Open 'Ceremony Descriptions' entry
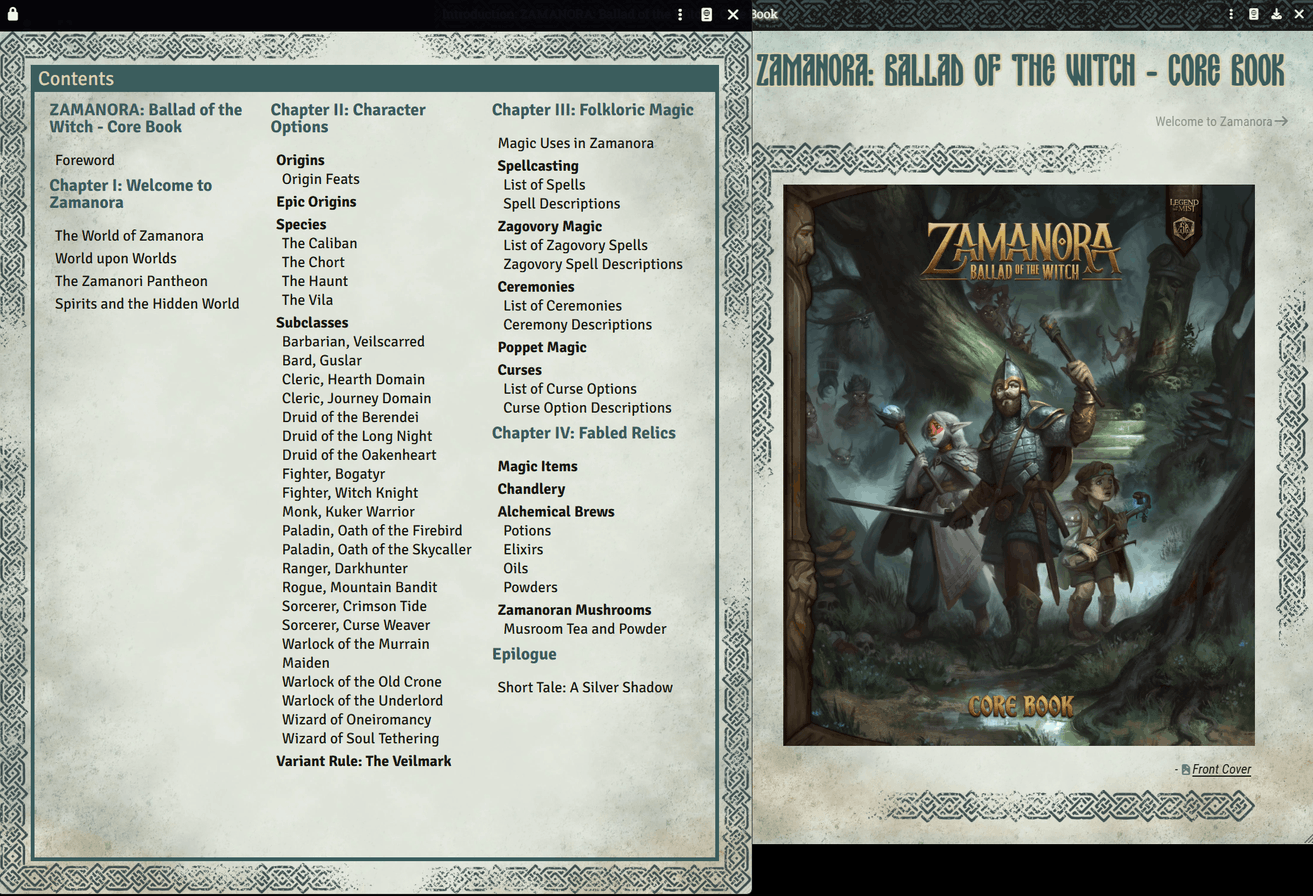The height and width of the screenshot is (896, 1313). point(578,325)
